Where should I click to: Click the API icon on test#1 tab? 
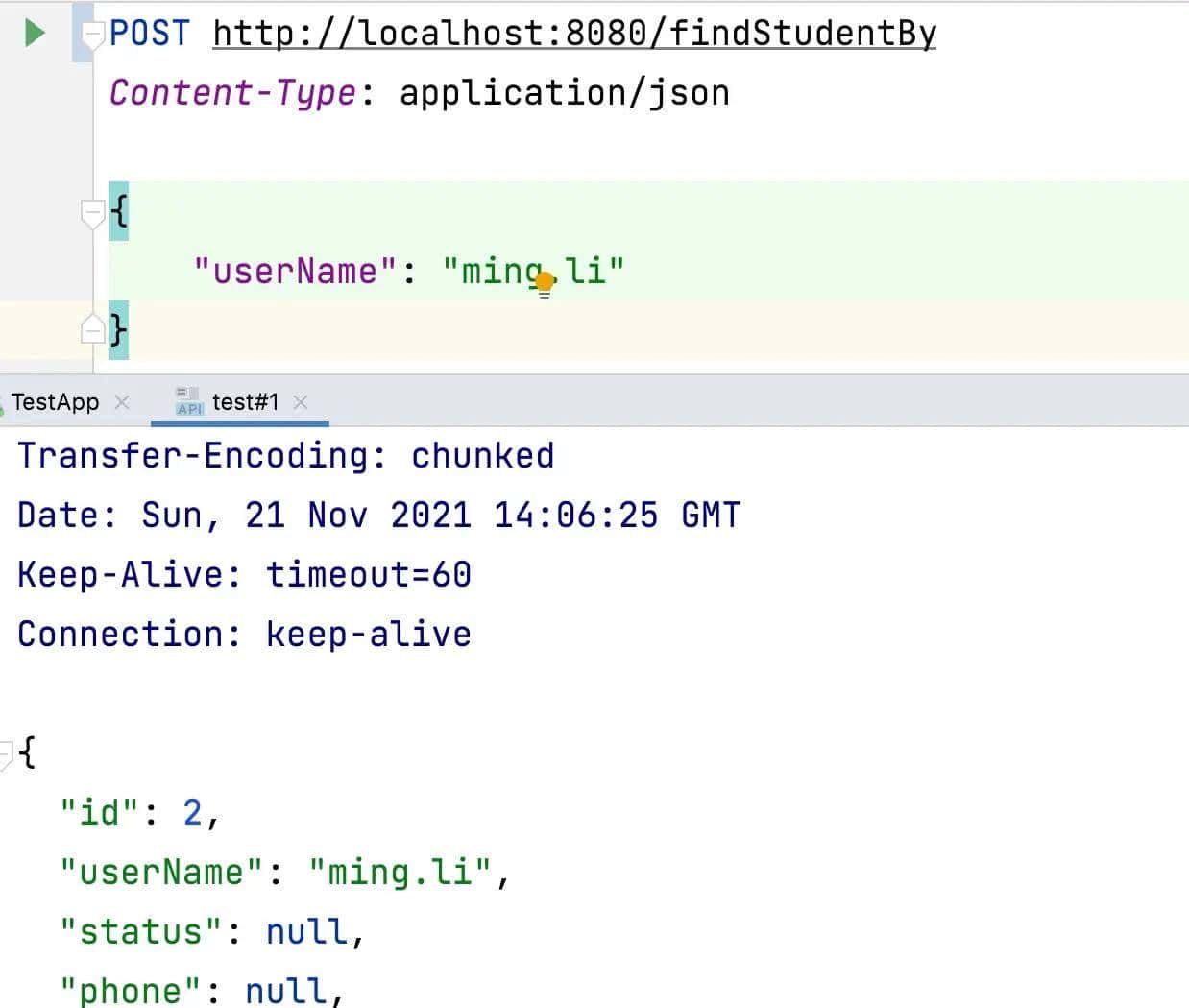click(188, 401)
